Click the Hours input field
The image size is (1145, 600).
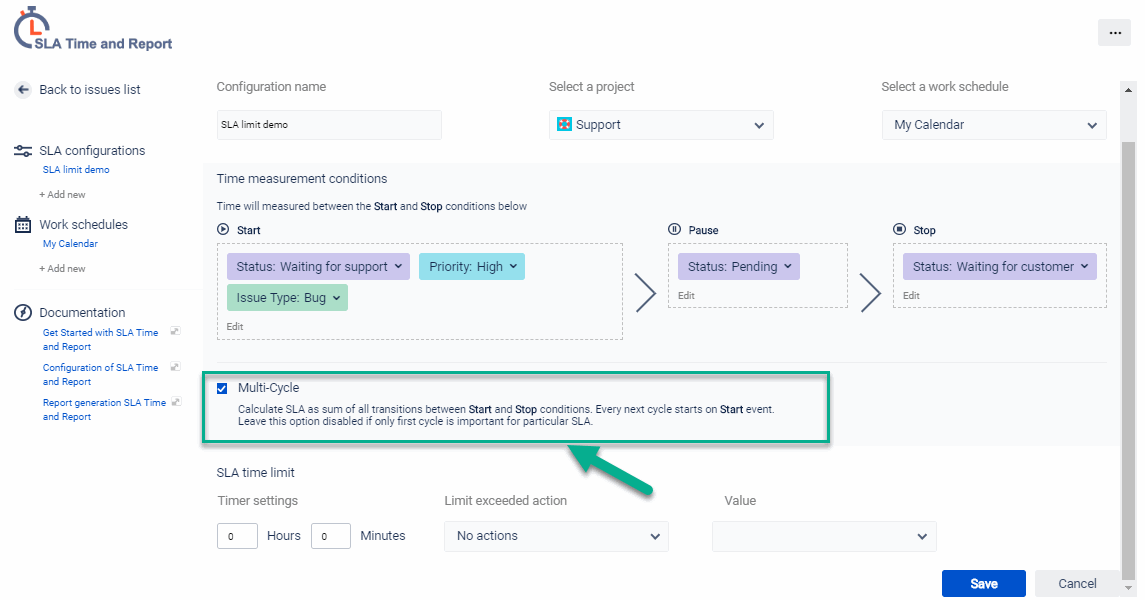click(x=237, y=536)
